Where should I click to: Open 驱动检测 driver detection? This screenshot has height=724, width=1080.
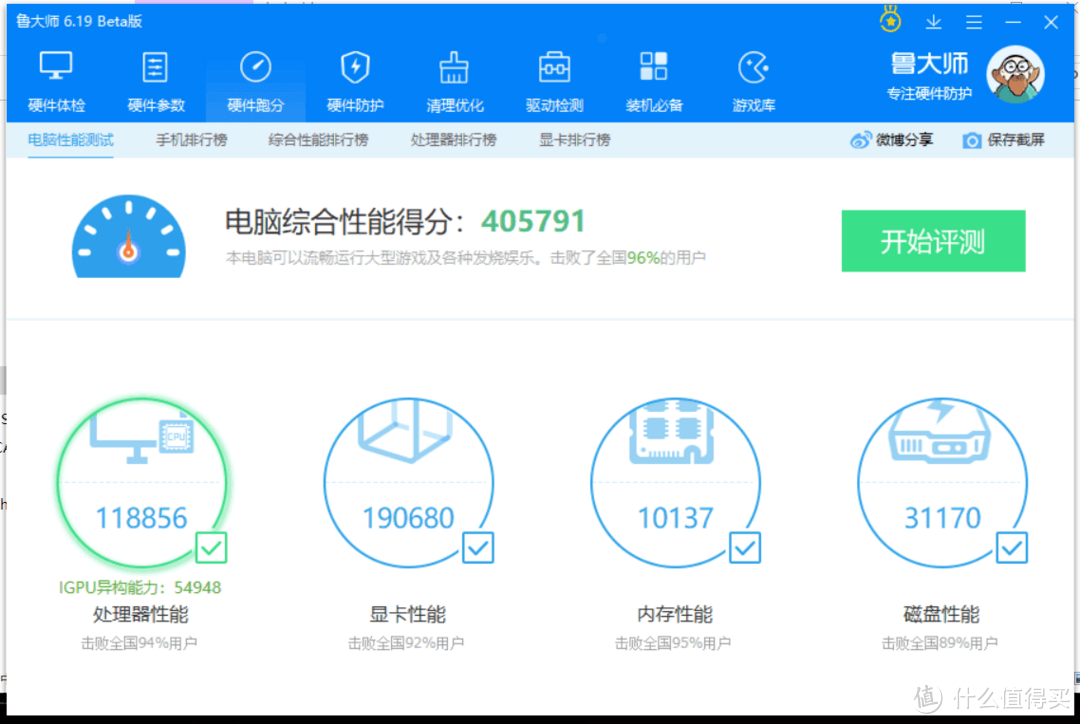coord(554,81)
